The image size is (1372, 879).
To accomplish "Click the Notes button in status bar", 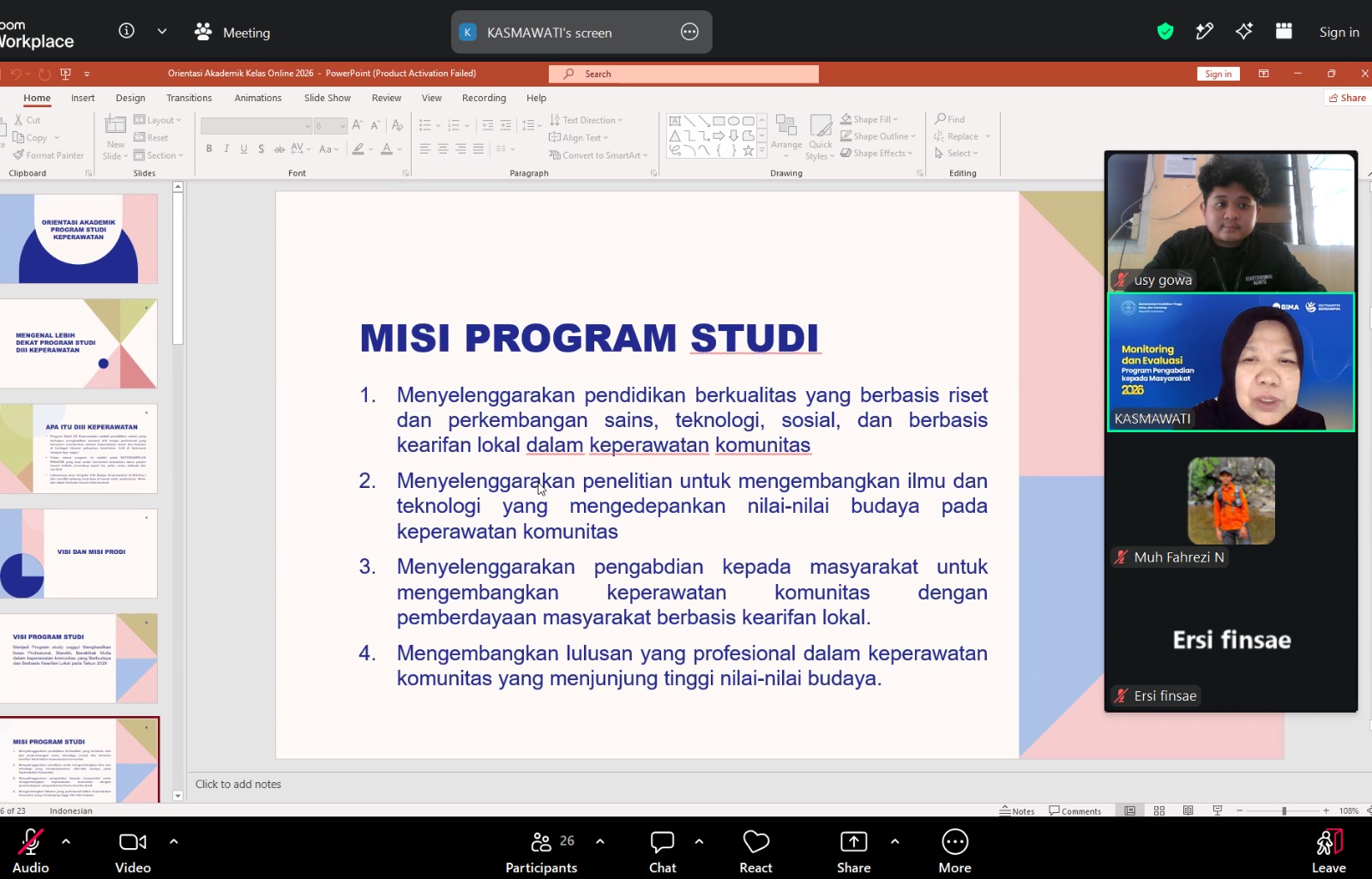I will [1017, 810].
